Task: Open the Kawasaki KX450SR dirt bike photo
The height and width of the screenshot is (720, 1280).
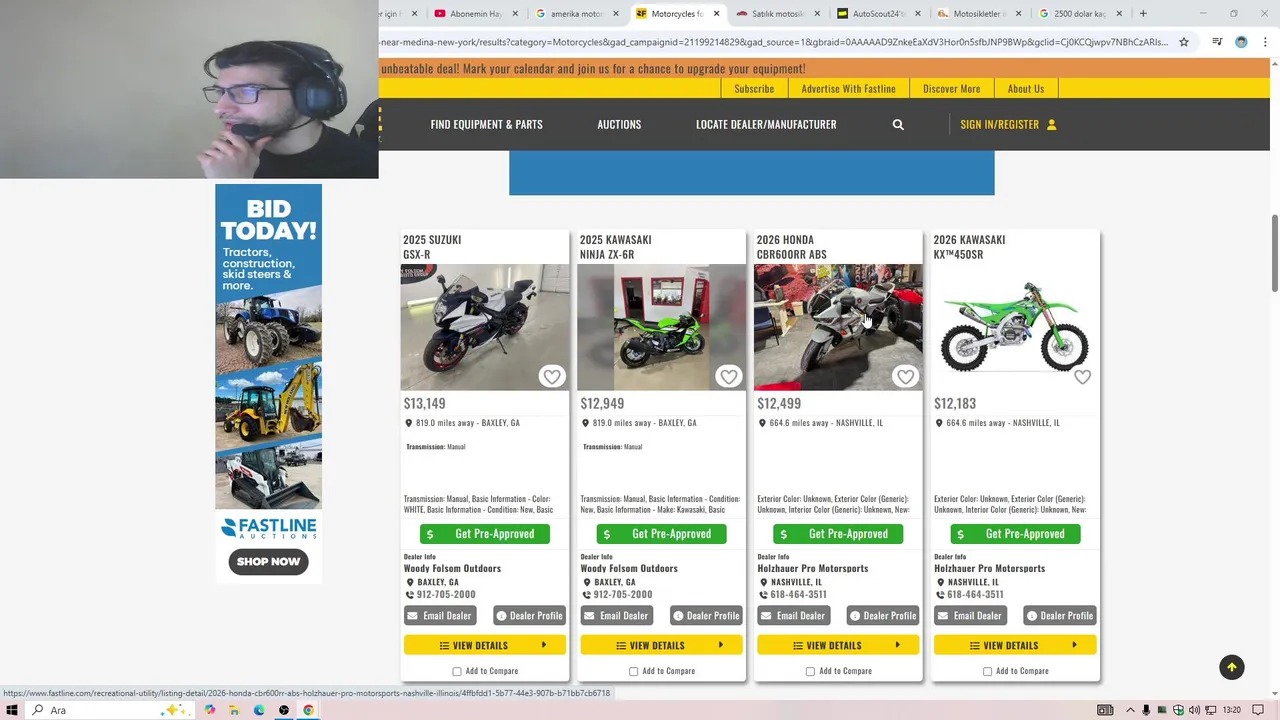Action: click(1015, 327)
